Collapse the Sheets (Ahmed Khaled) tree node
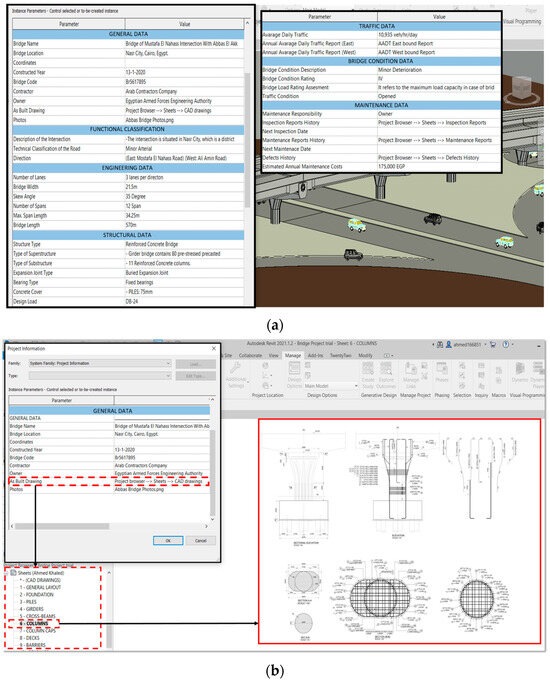 [7, 572]
